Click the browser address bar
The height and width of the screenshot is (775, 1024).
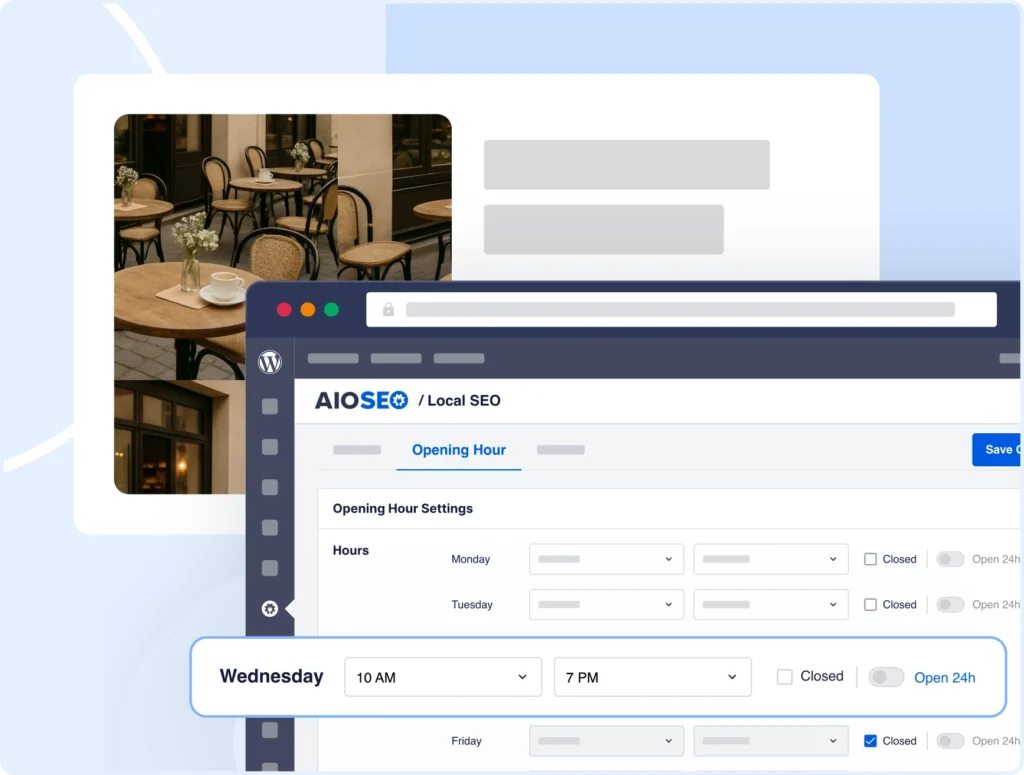coord(681,309)
